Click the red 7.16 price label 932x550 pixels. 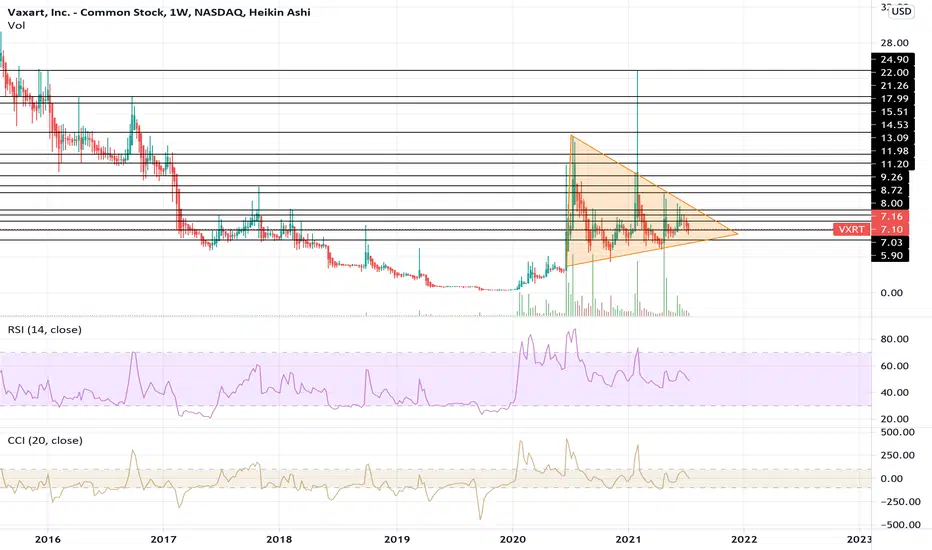892,216
